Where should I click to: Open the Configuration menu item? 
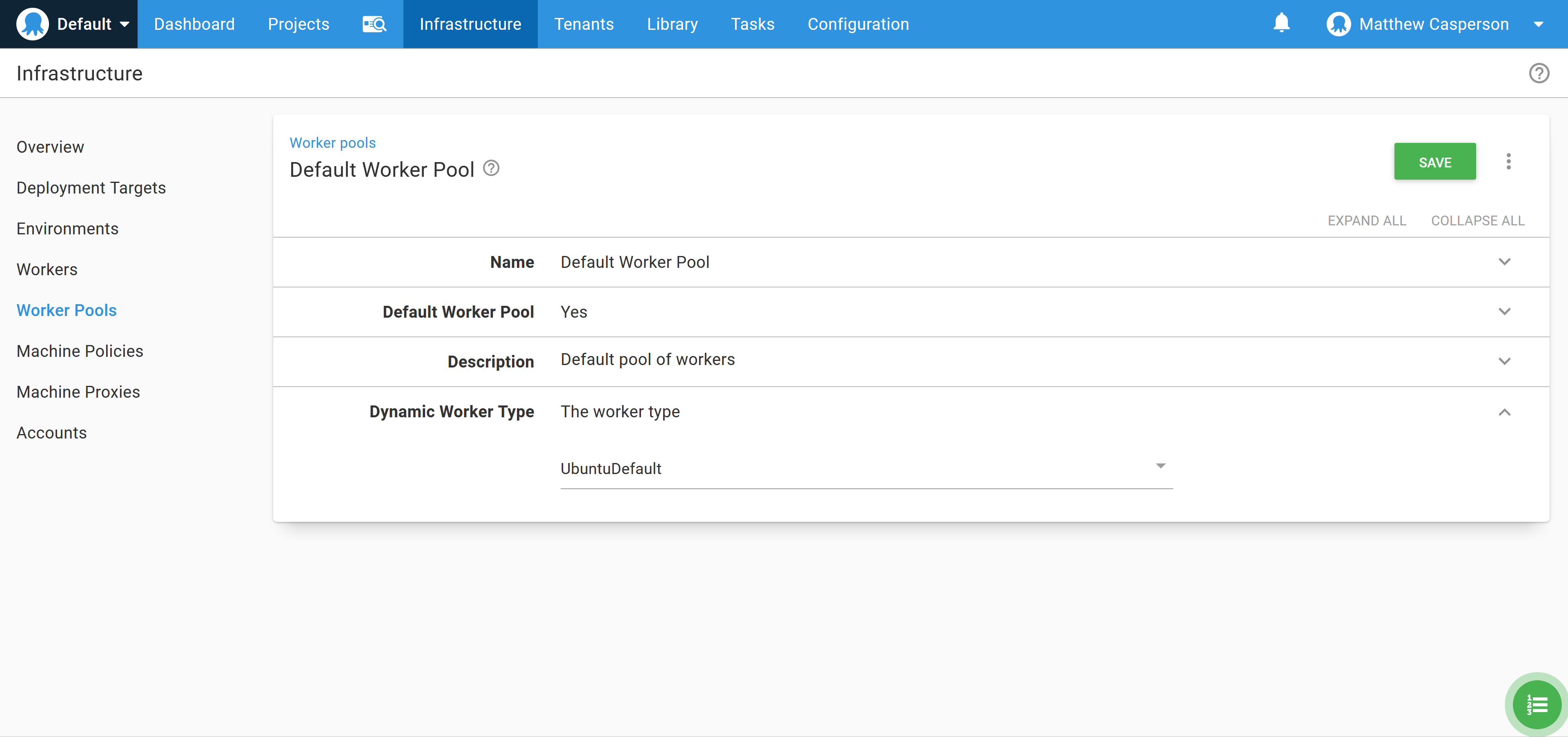pyautogui.click(x=857, y=24)
